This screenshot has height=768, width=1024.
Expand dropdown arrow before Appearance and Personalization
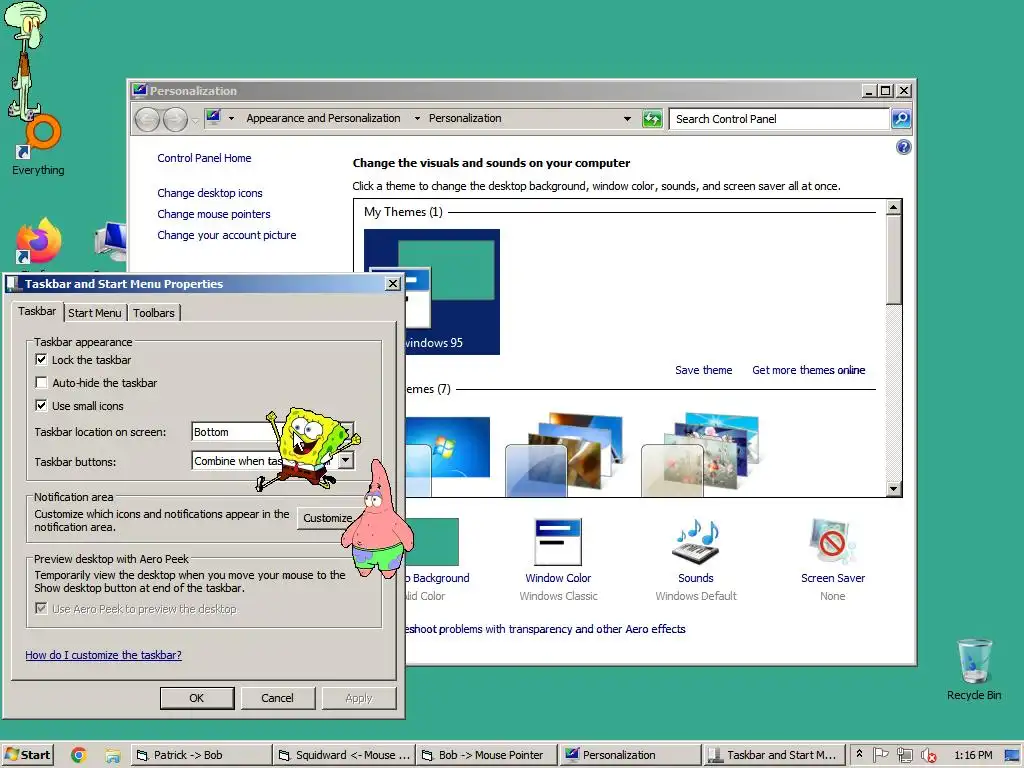[x=231, y=118]
